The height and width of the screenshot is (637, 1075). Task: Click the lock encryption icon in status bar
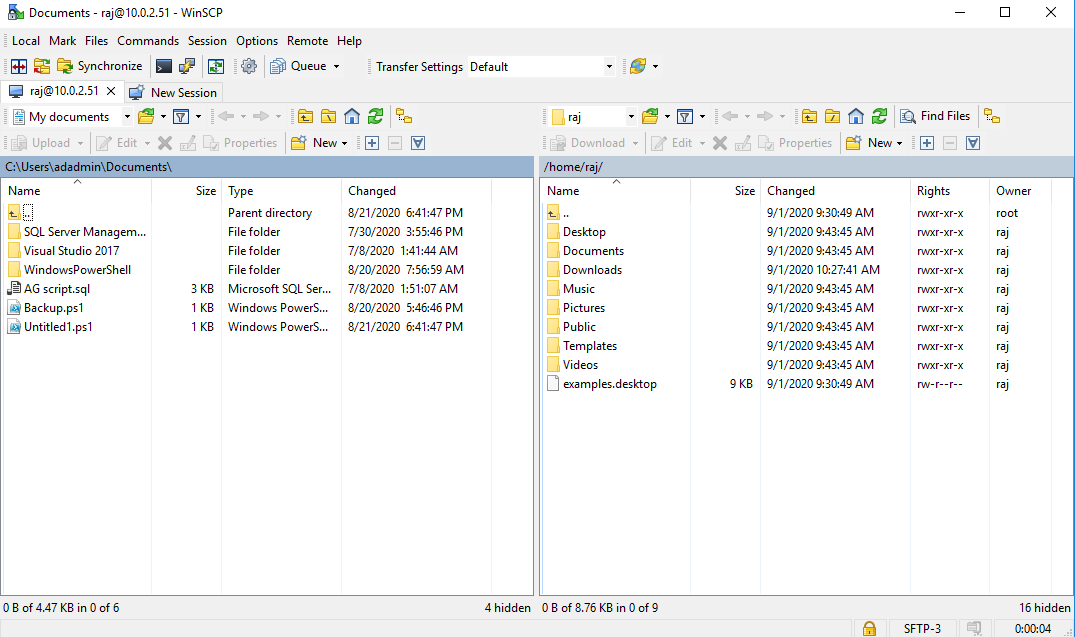869,628
